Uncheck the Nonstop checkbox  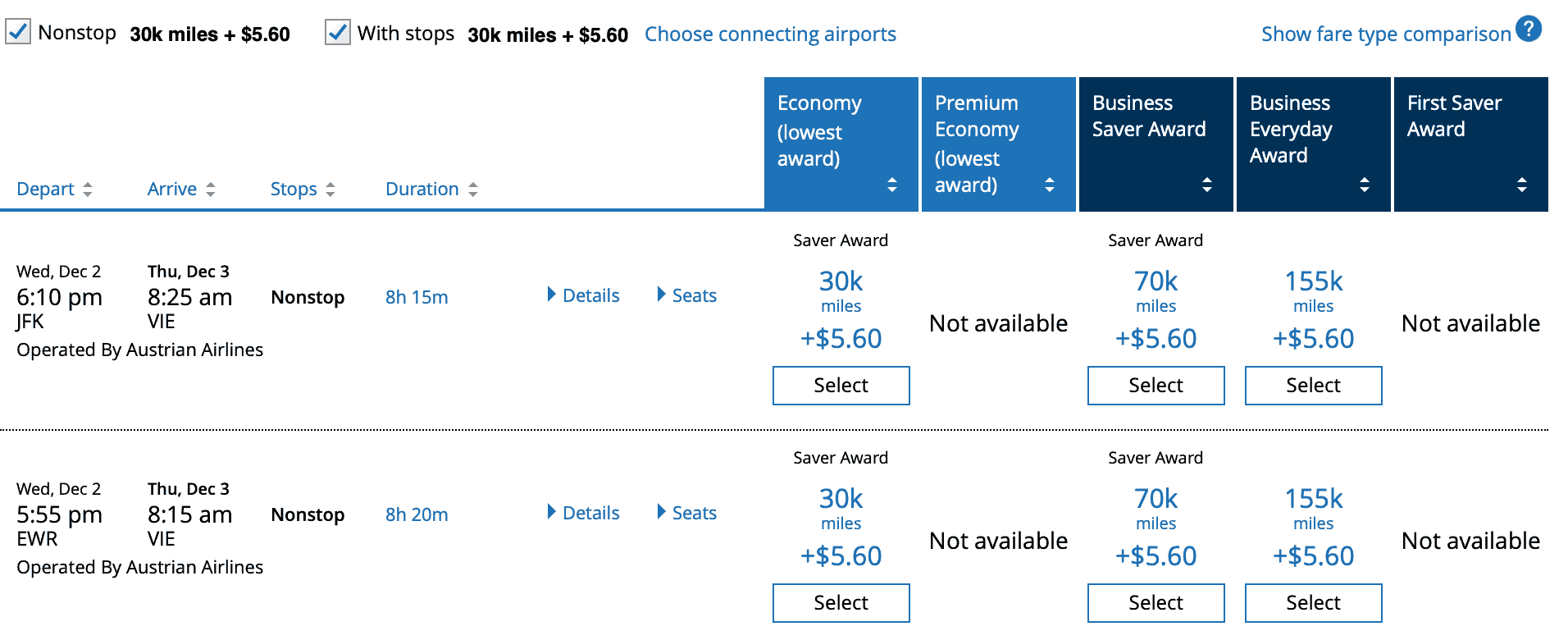(x=18, y=32)
